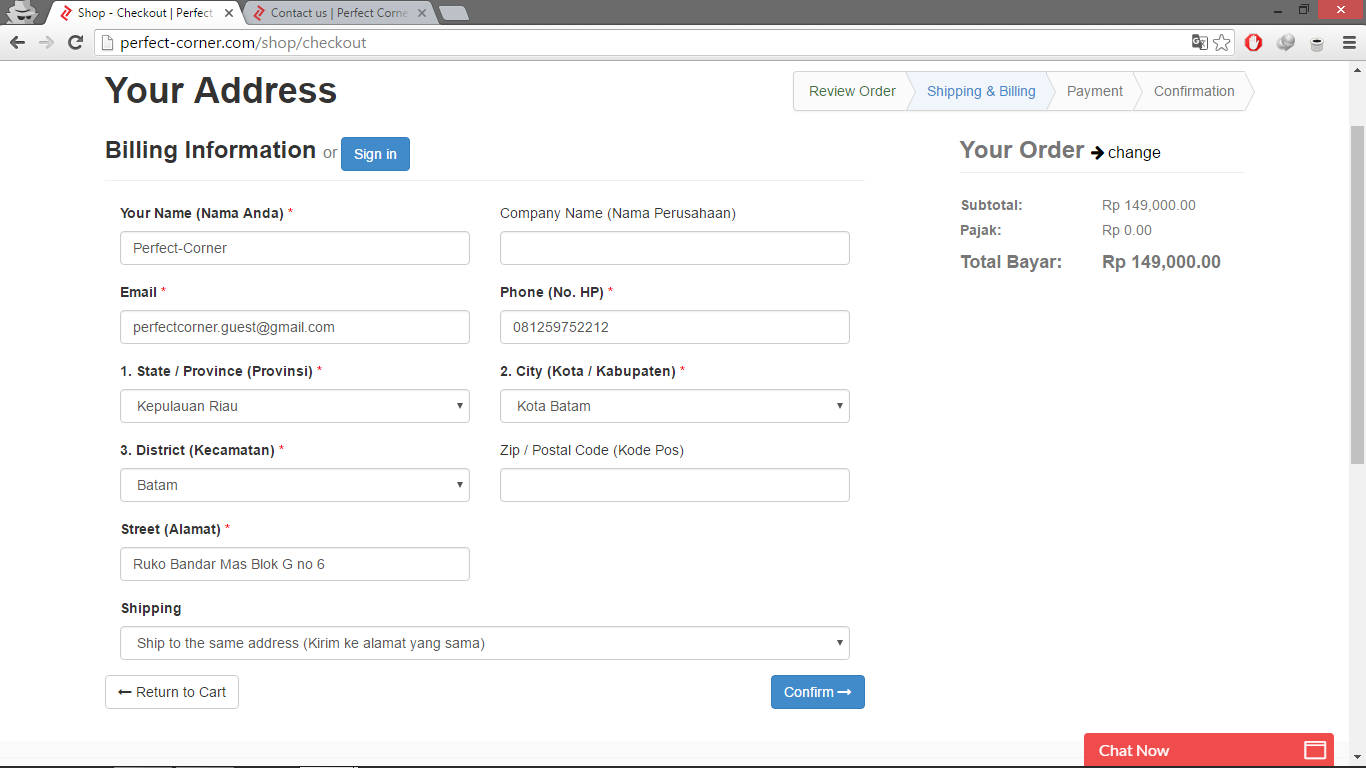Screen dimensions: 1366x768
Task: Expand the City (Kota / Kabupaten) dropdown
Action: click(675, 406)
